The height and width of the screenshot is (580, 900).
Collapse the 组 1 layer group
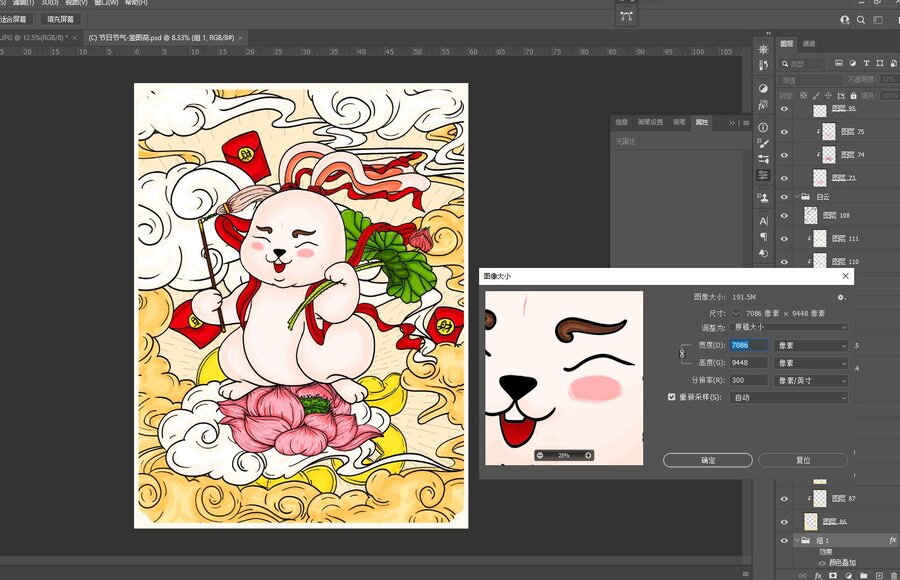pyautogui.click(x=797, y=540)
